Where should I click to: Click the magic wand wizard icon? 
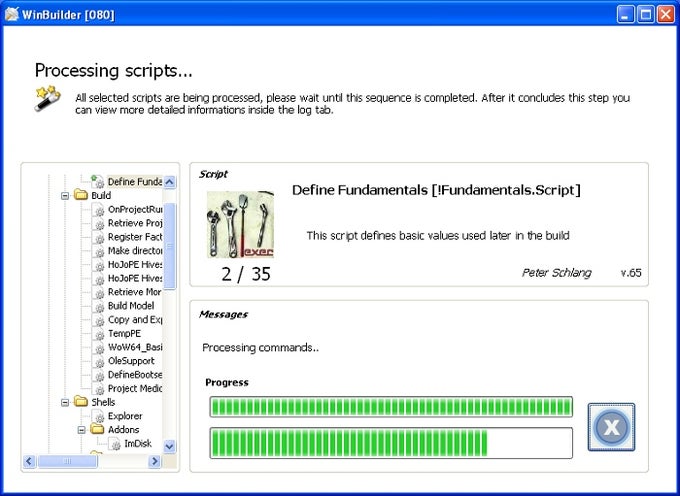[48, 98]
